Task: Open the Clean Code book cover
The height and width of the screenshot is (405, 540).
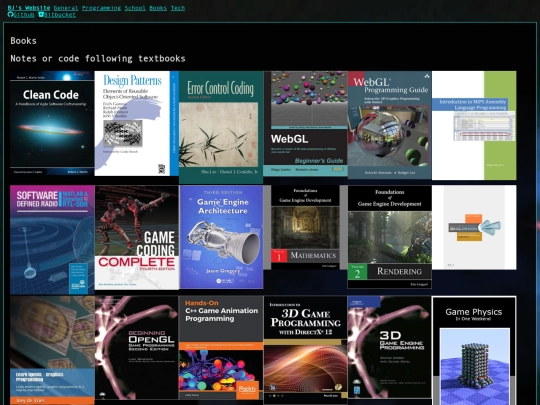Action: tap(52, 123)
